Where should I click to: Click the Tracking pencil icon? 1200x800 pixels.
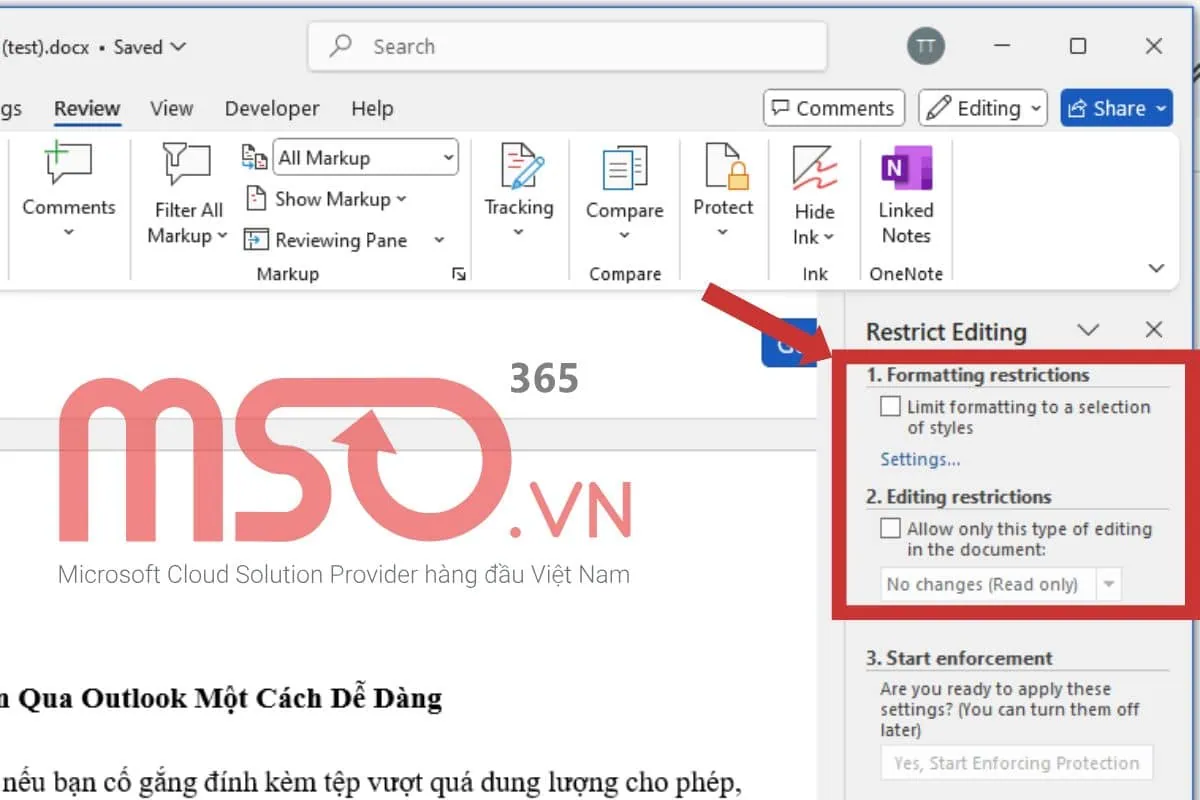pos(519,167)
